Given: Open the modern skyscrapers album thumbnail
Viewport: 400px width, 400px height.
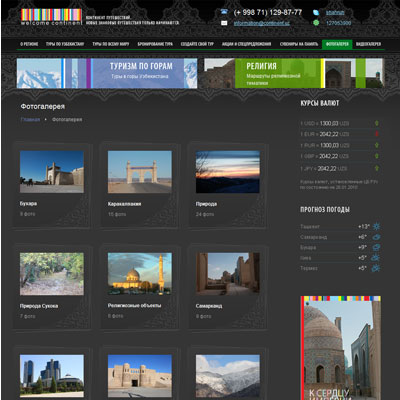Looking at the screenshot, I should coord(52,376).
